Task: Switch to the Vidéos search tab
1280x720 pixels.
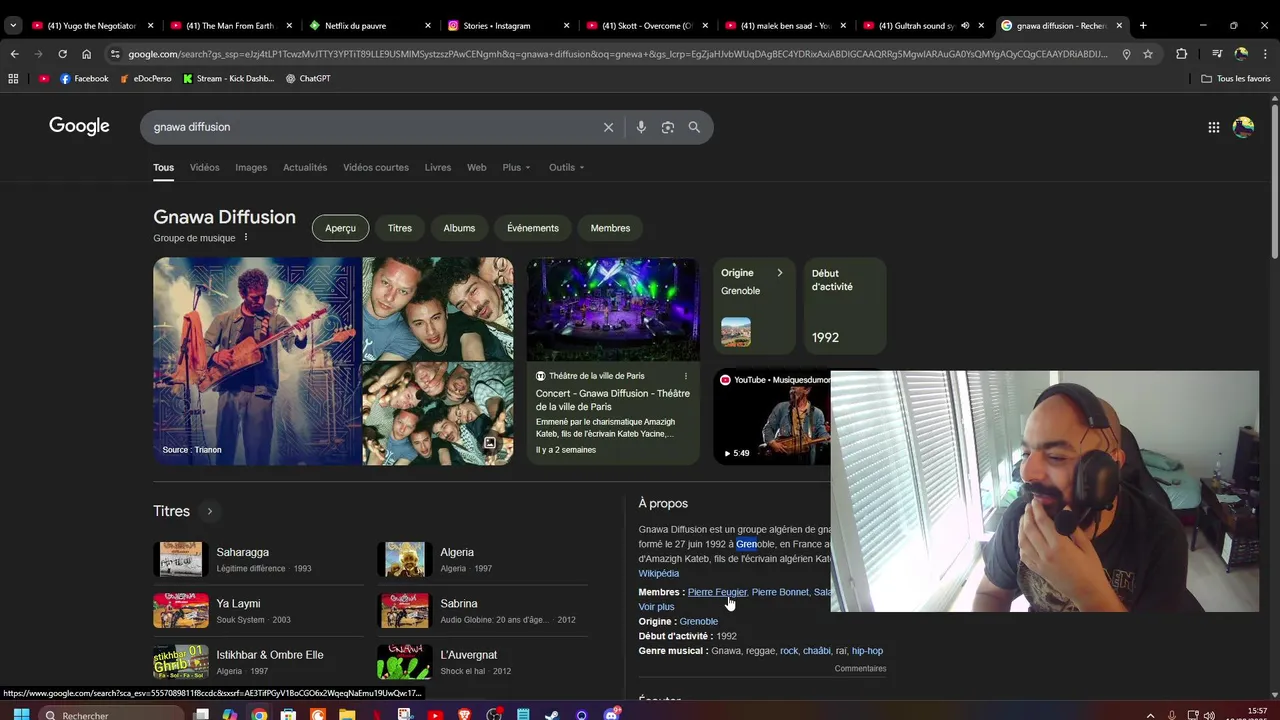Action: tap(204, 167)
